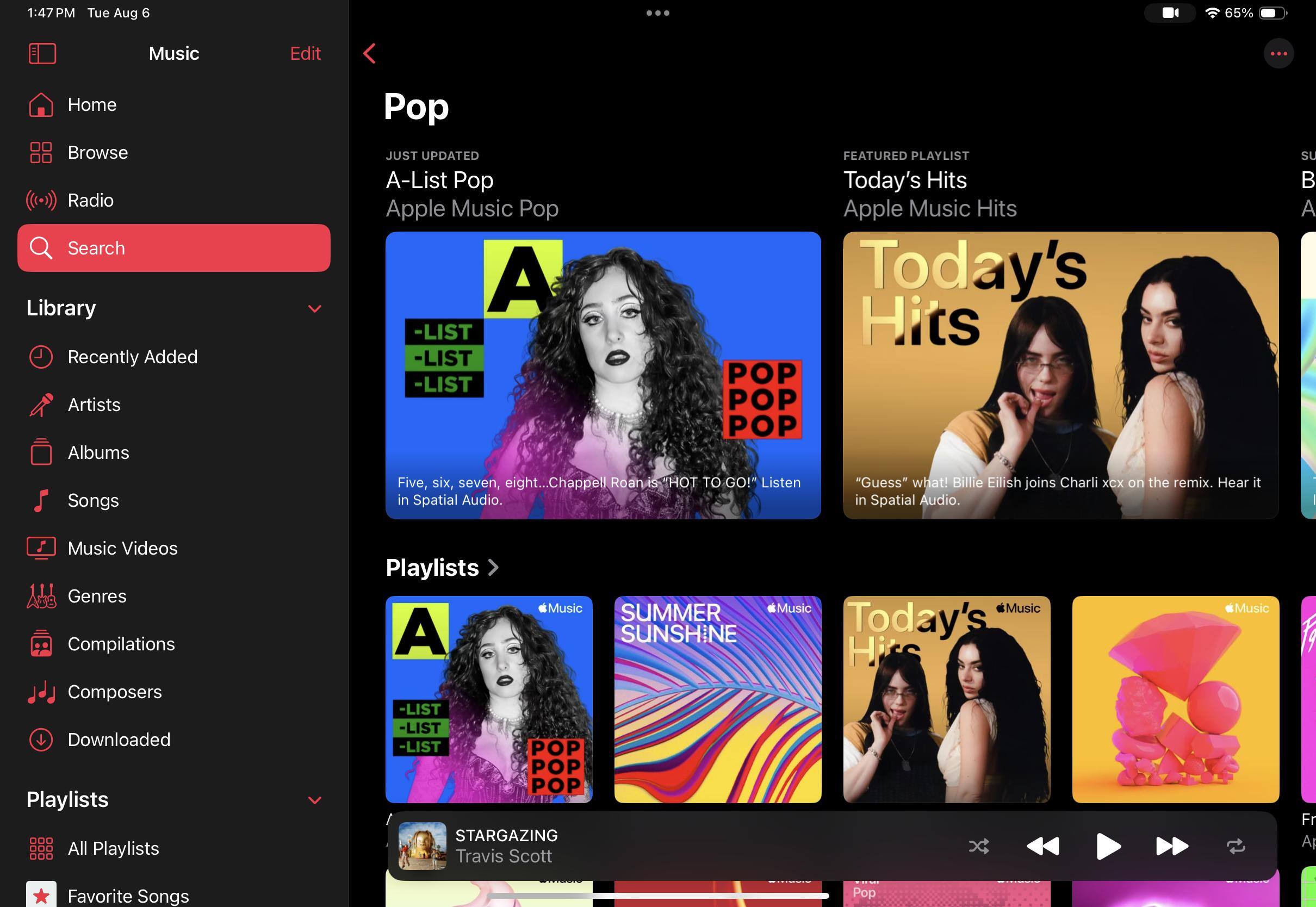Collapse the Playlists sidebar section chevron
This screenshot has height=907, width=1316.
point(314,800)
